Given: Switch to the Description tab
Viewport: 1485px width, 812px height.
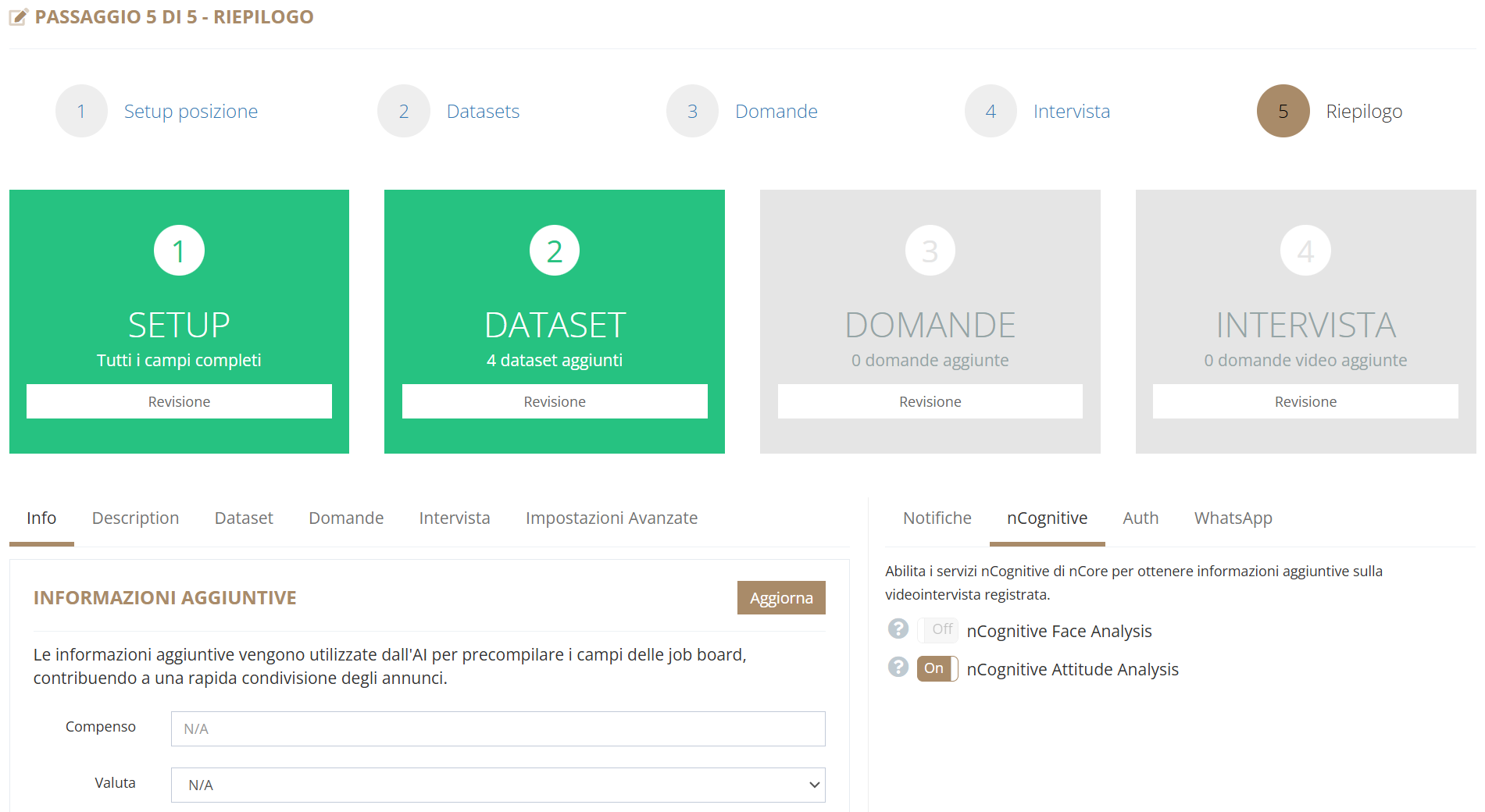Looking at the screenshot, I should 135,518.
